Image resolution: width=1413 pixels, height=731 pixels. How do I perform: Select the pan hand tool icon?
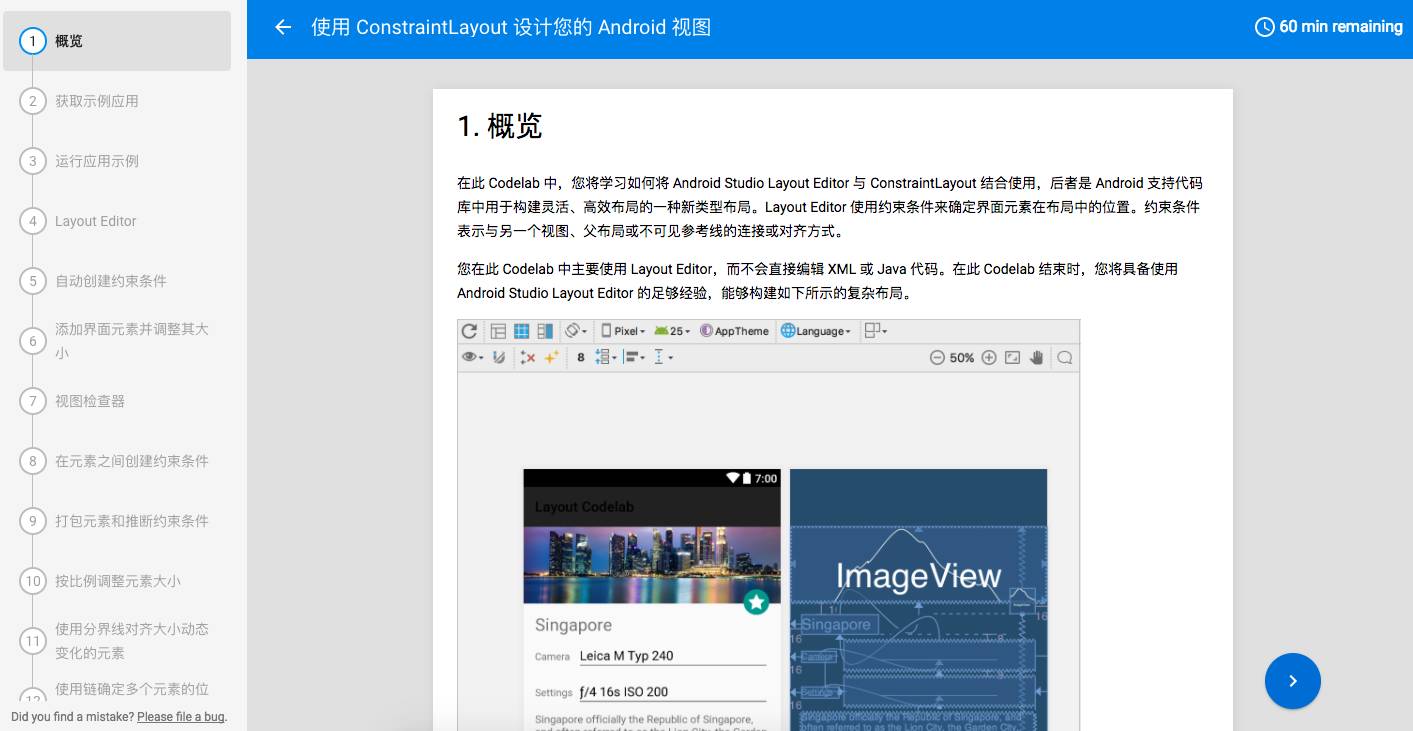pyautogui.click(x=1037, y=358)
